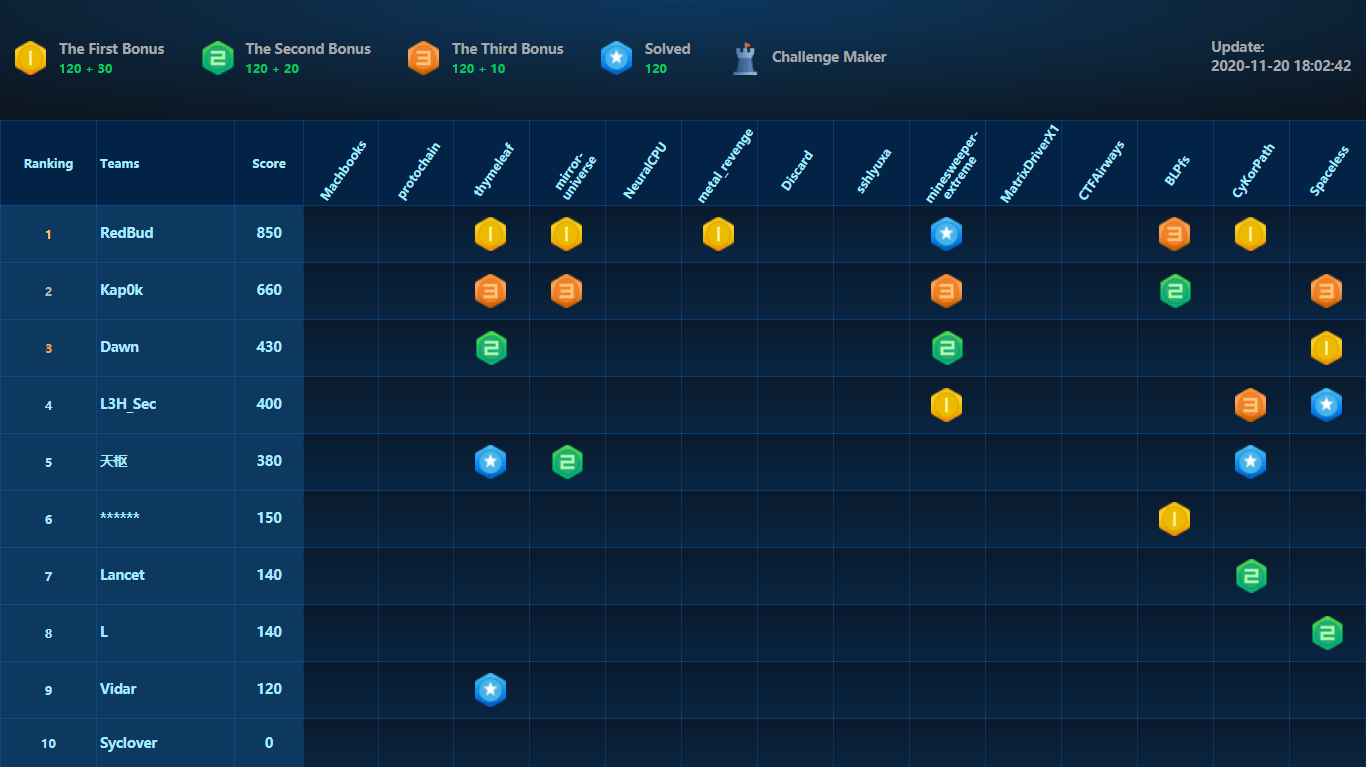Click the gold First Bonus legend icon
The height and width of the screenshot is (767, 1366).
[30, 58]
